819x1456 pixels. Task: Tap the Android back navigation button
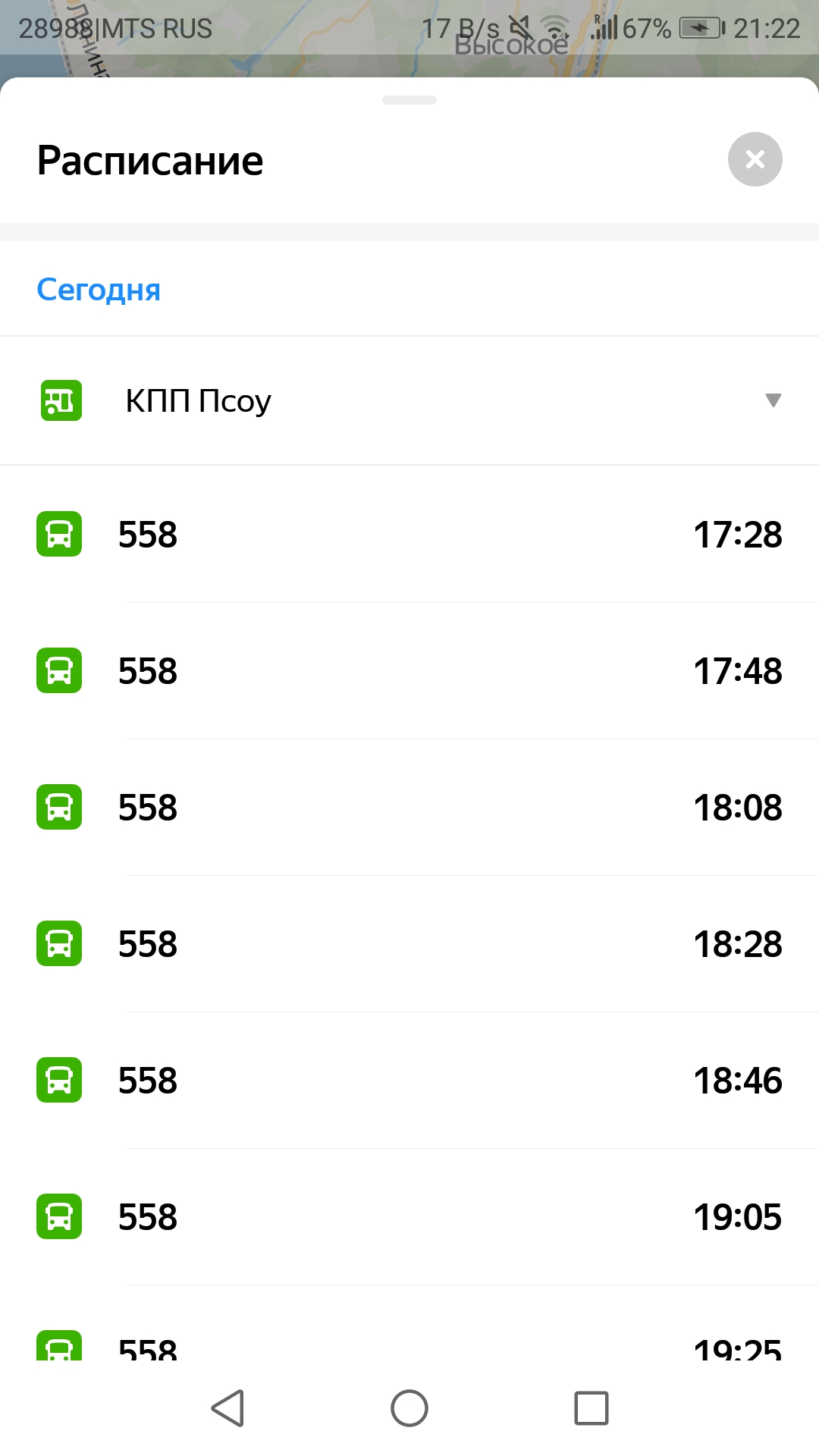pyautogui.click(x=227, y=1408)
